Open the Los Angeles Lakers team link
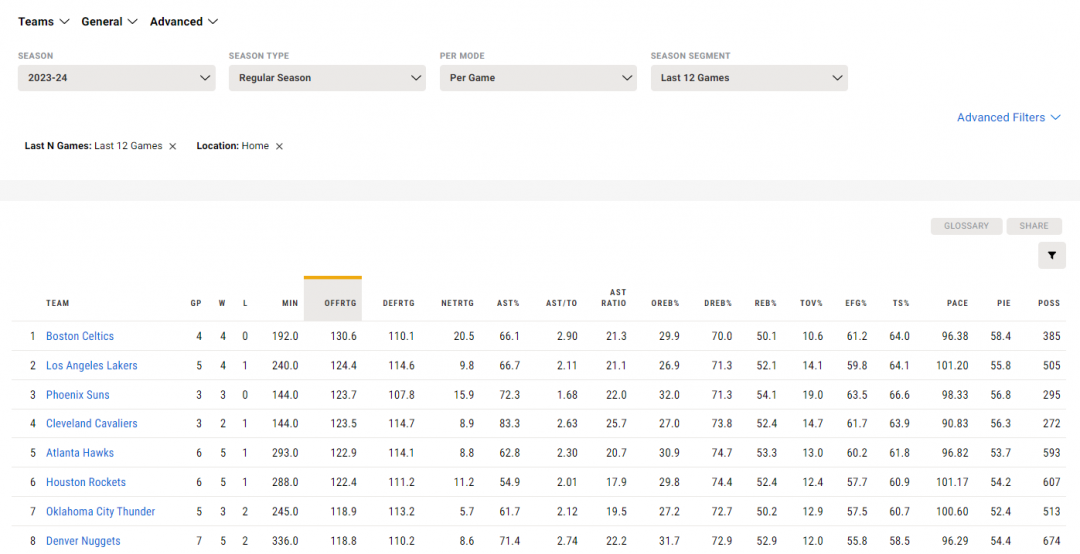 point(92,365)
